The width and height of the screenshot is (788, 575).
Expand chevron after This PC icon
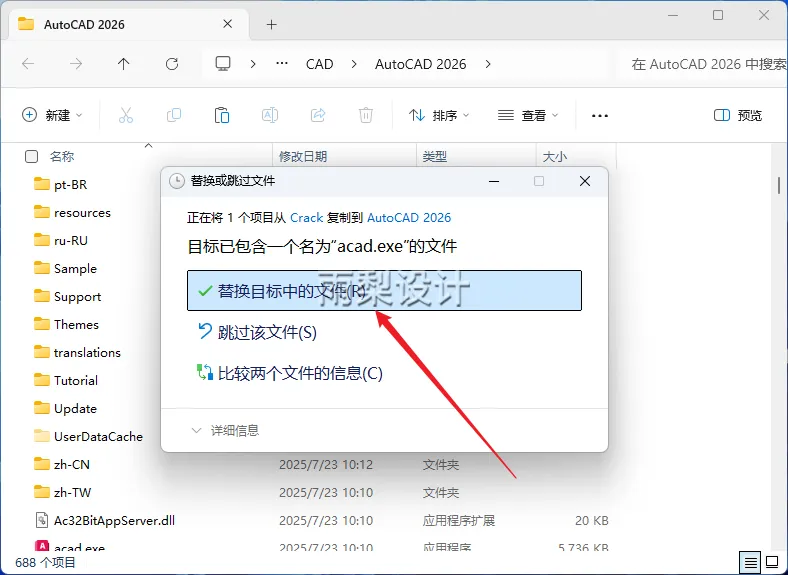253,64
